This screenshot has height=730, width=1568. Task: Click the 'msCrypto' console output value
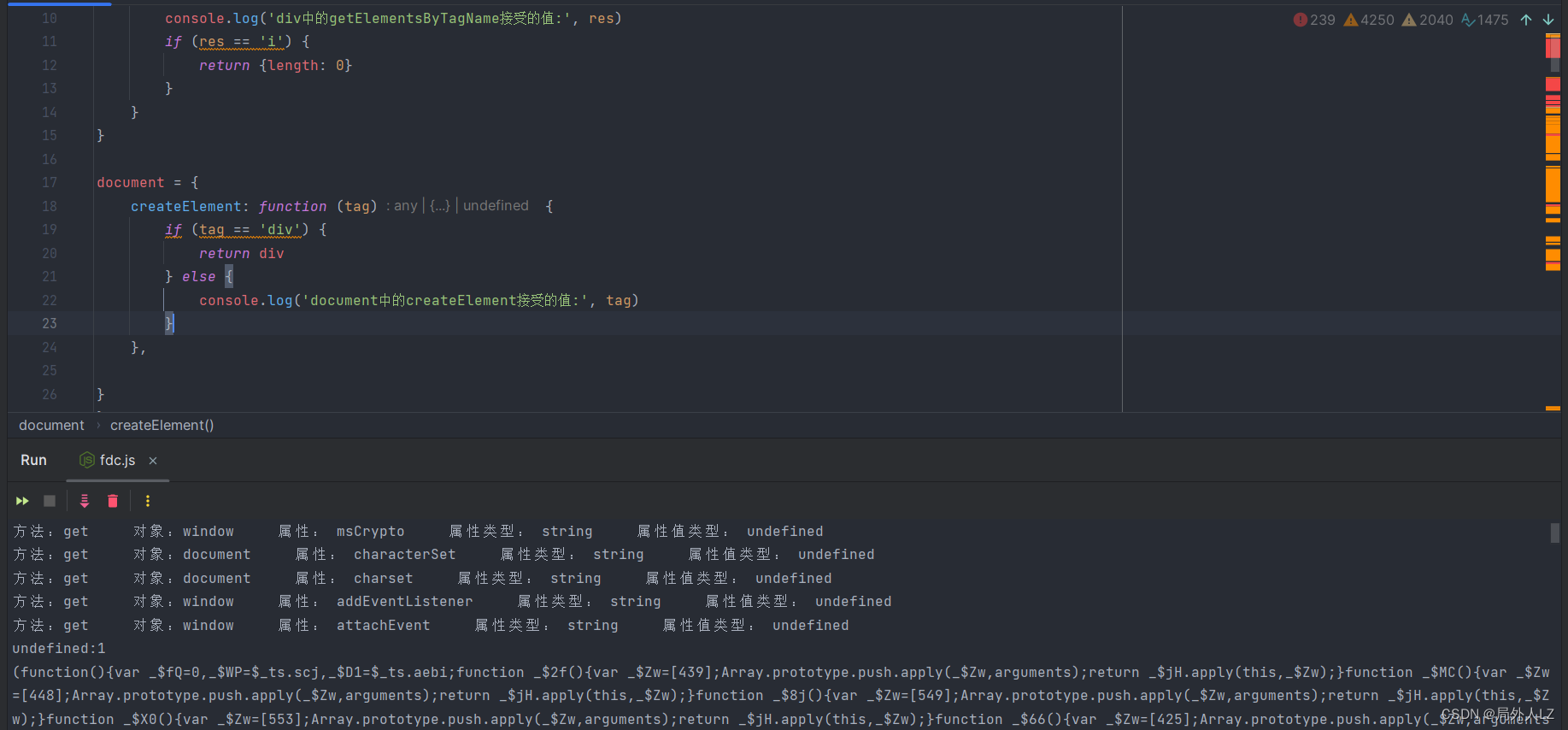(370, 531)
